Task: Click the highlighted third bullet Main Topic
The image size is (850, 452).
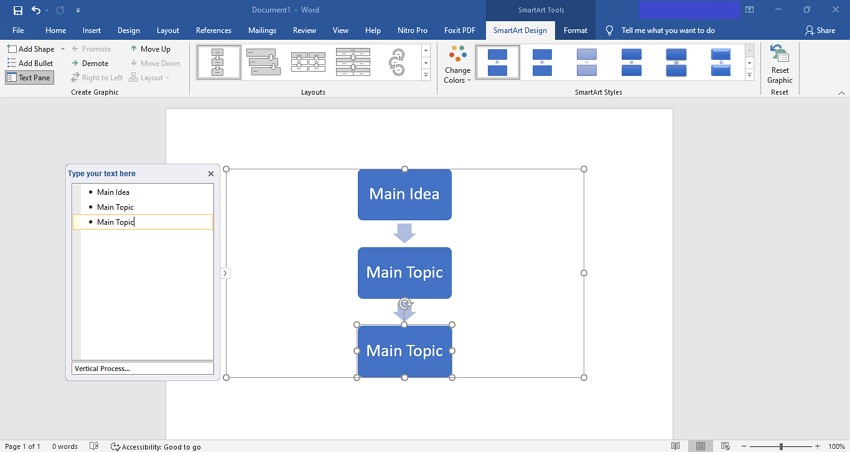Action: [143, 222]
